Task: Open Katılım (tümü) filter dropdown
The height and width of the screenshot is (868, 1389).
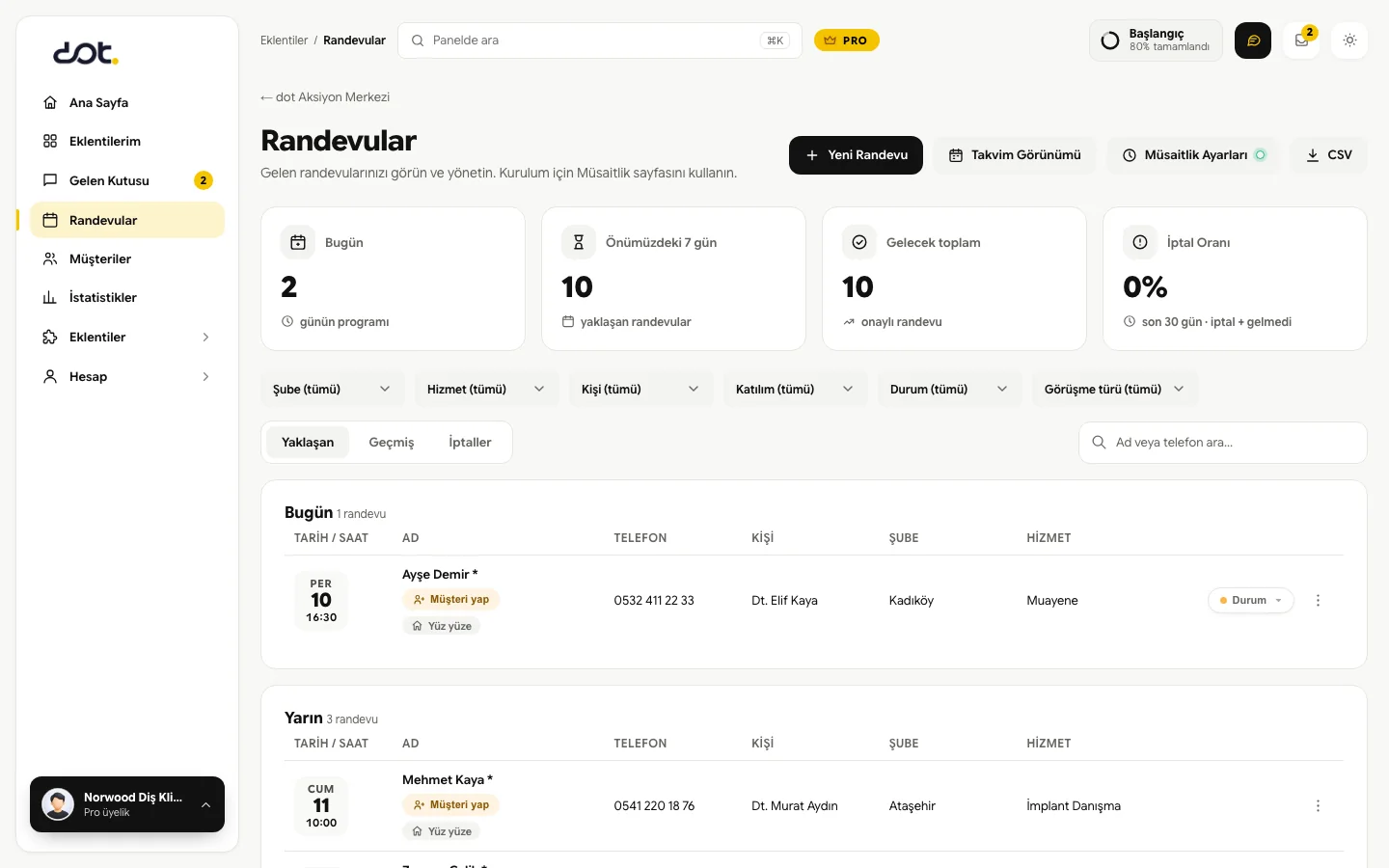Action: 796,389
